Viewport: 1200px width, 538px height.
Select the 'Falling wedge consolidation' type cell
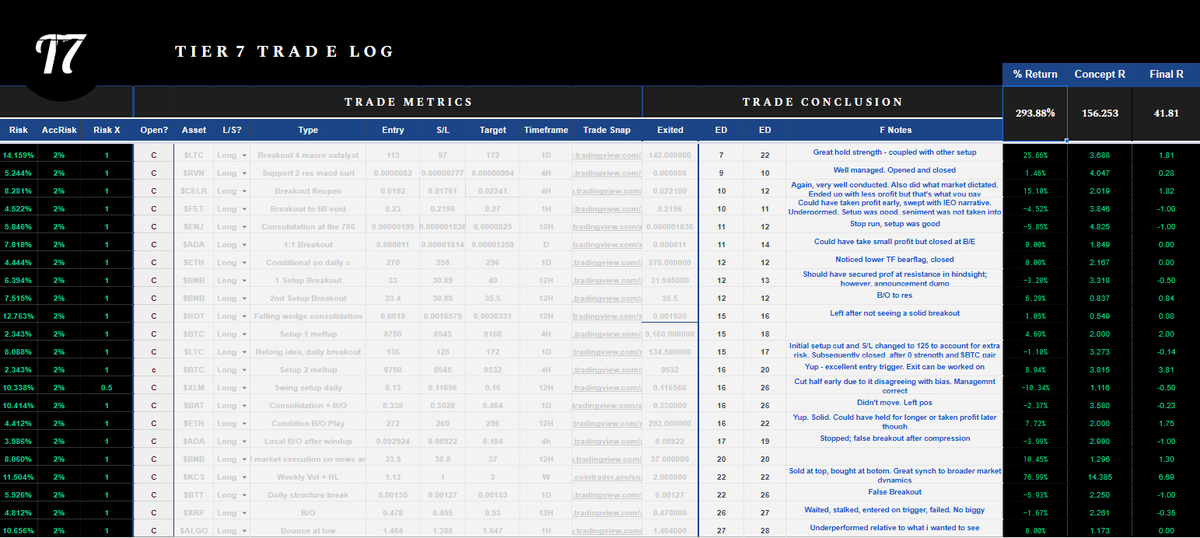(308, 316)
